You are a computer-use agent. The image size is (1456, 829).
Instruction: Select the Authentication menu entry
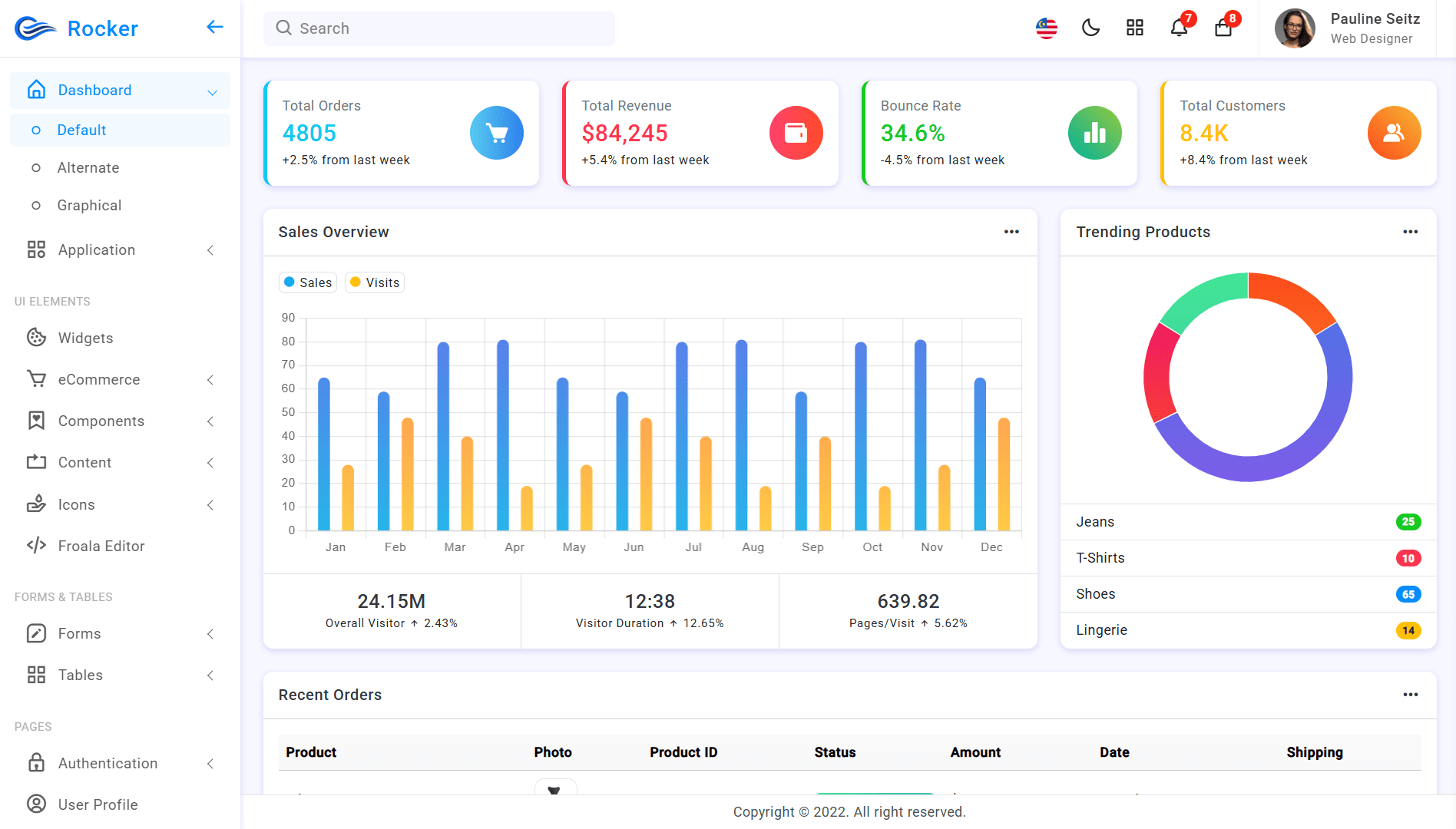[x=108, y=763]
